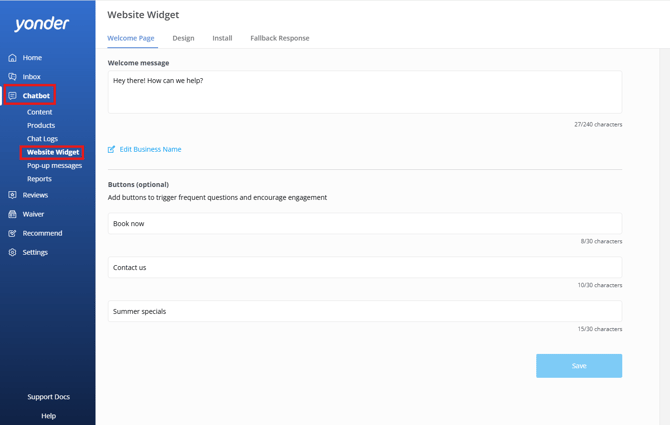Open Settings from sidebar

(x=35, y=252)
